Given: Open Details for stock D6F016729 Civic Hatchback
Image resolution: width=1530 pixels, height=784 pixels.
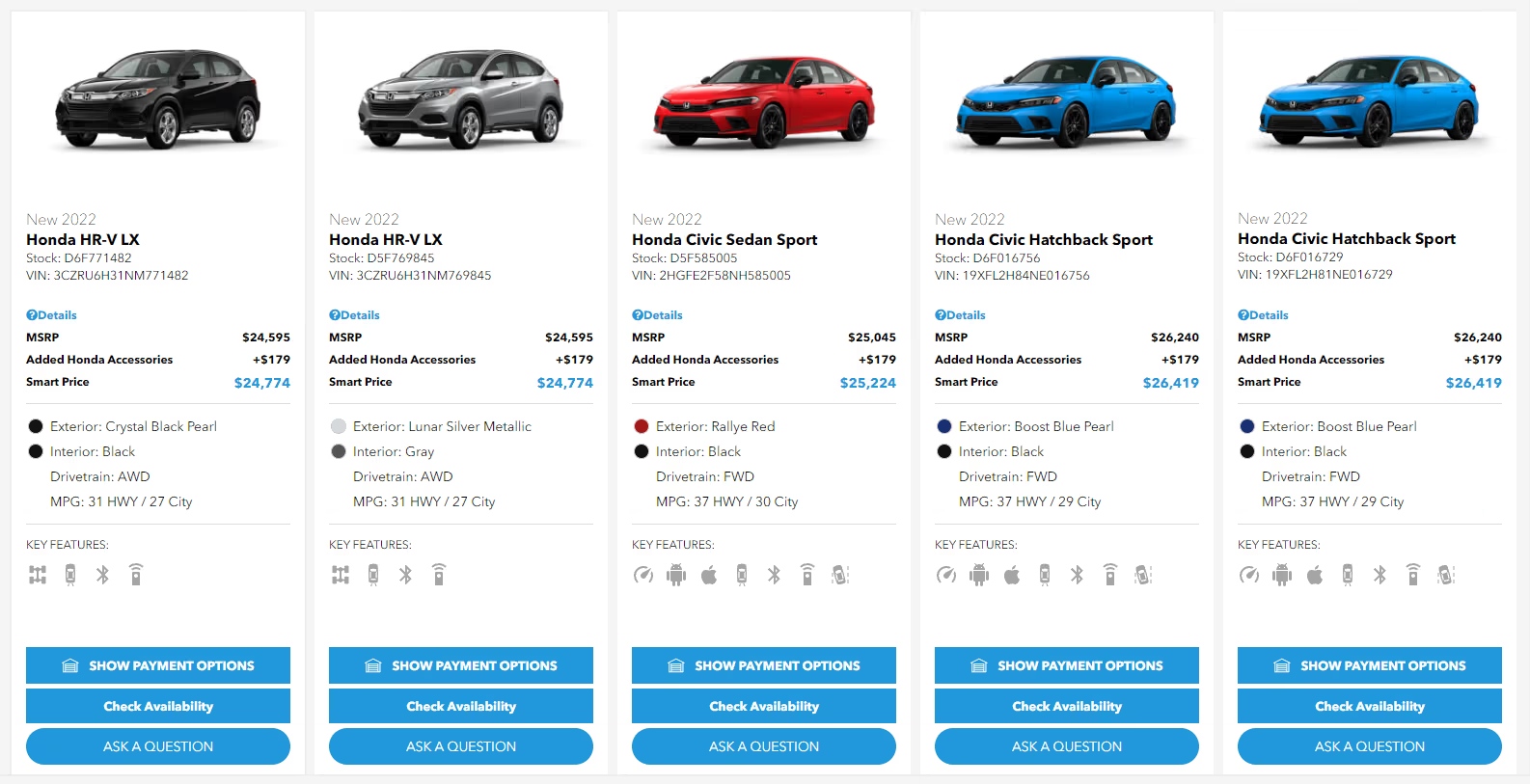Looking at the screenshot, I should 1264,315.
